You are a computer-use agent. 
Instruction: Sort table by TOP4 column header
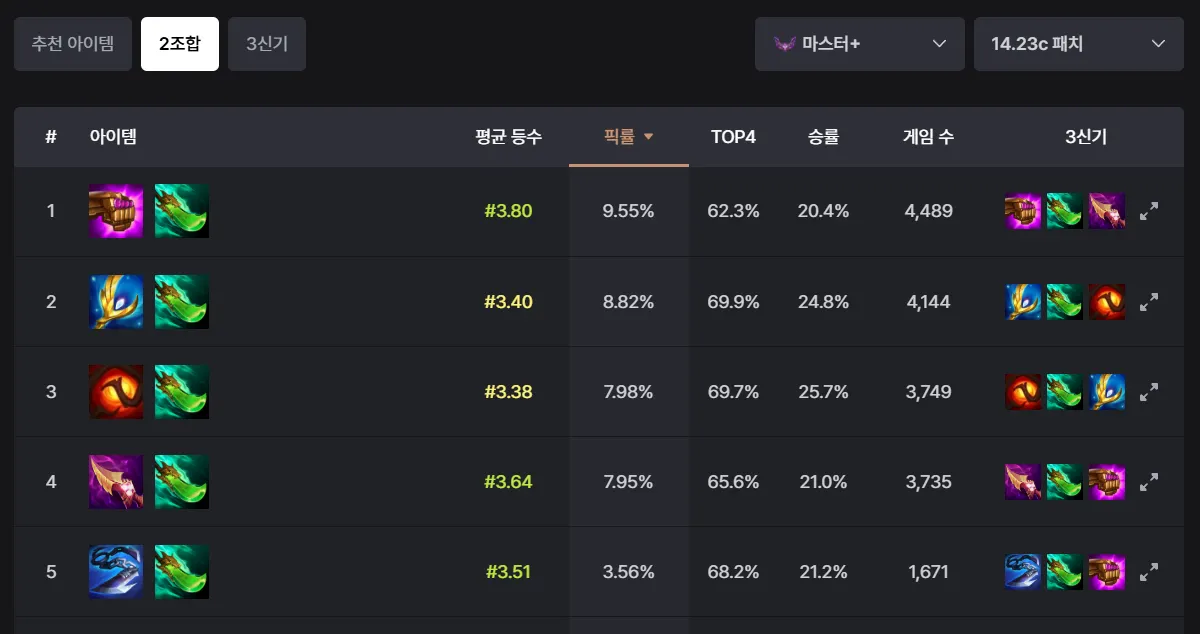click(733, 137)
